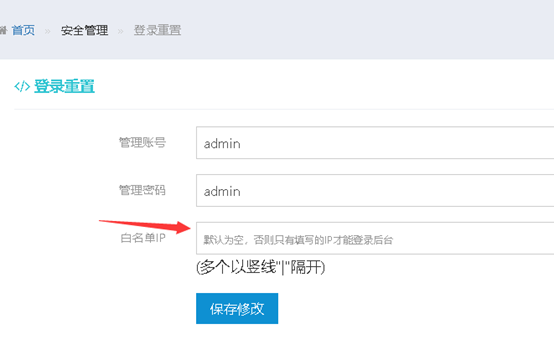Focus the 管理密码 input field
554x360 pixels.
point(375,190)
